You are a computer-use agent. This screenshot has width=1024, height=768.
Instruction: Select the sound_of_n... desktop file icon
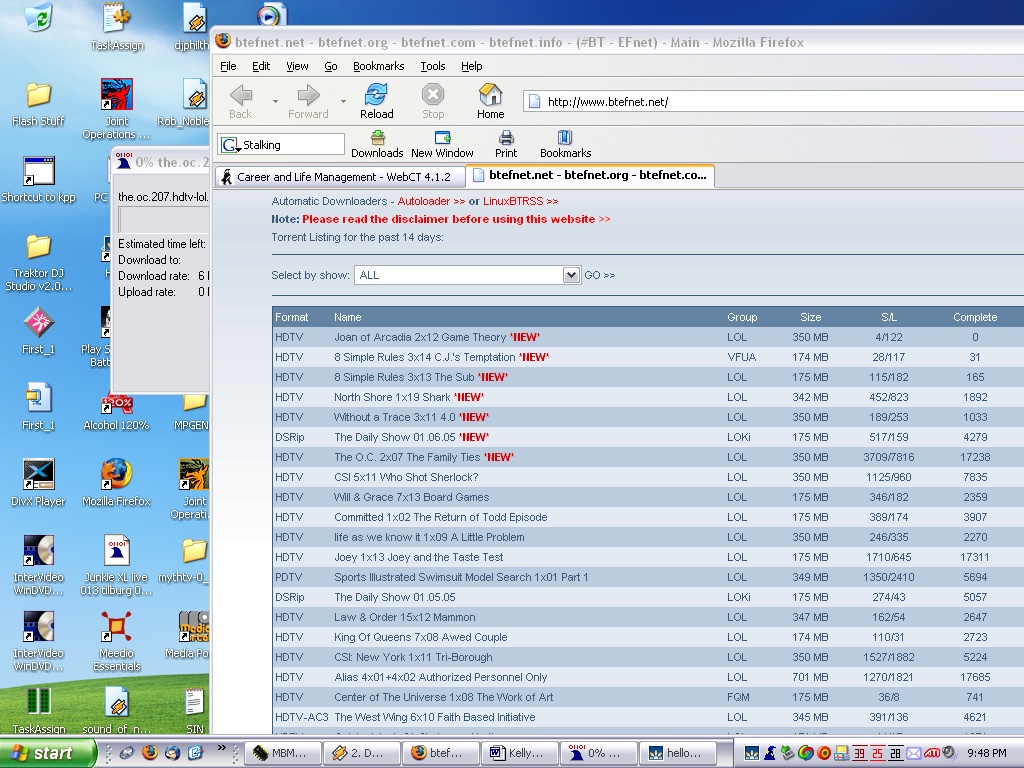point(116,711)
